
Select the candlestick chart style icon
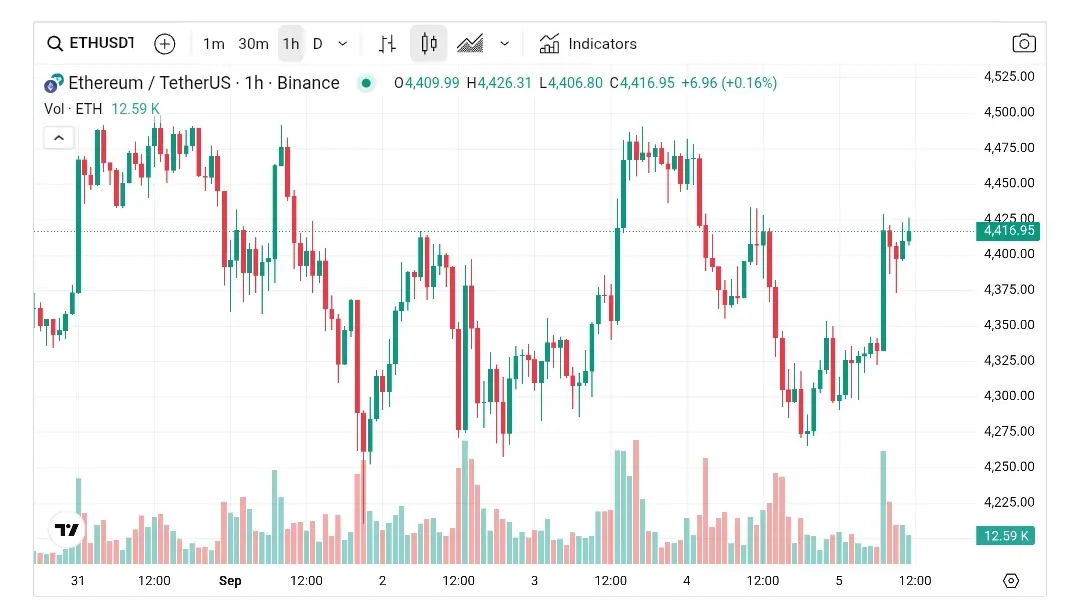tap(428, 44)
